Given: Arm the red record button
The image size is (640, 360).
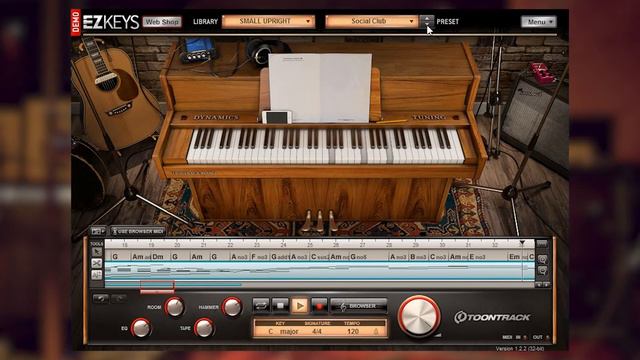Looking at the screenshot, I should point(320,306).
